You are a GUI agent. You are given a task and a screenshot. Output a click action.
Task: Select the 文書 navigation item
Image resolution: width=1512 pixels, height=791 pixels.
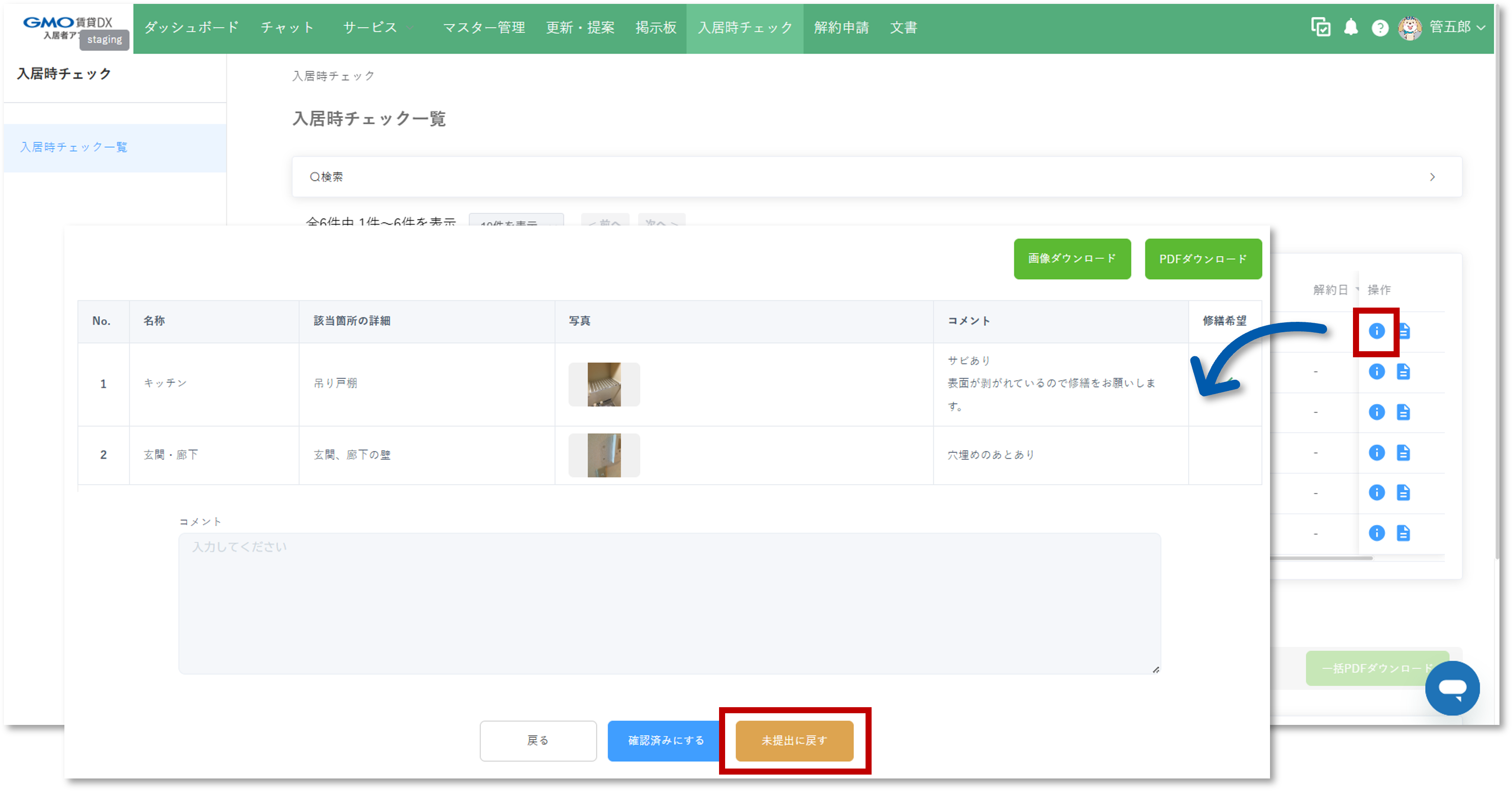pos(903,27)
